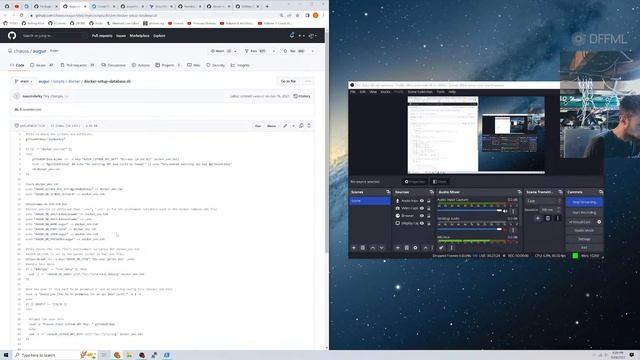Add a new source in OBS

(398, 248)
